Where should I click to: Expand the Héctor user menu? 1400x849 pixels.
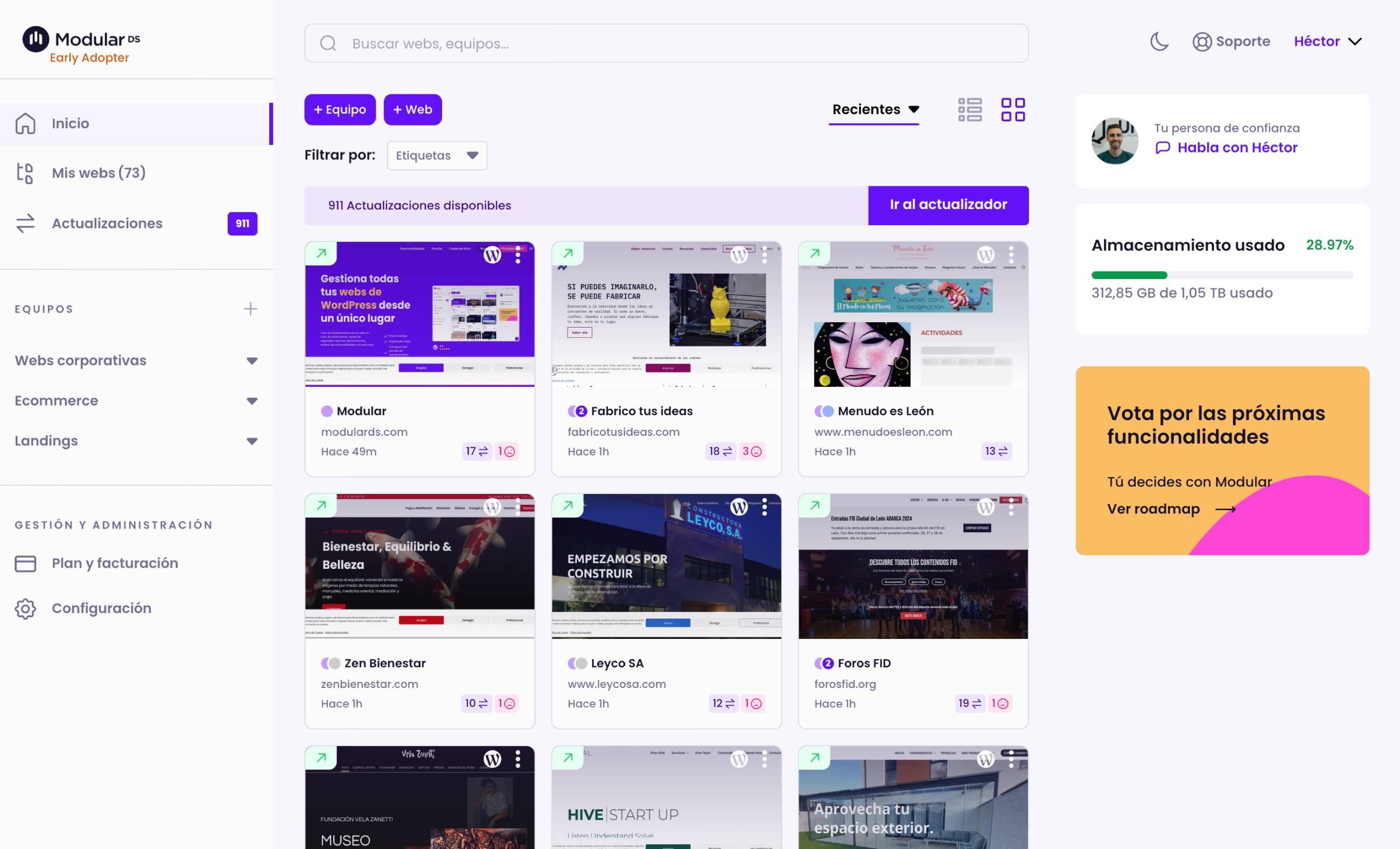click(x=1329, y=41)
